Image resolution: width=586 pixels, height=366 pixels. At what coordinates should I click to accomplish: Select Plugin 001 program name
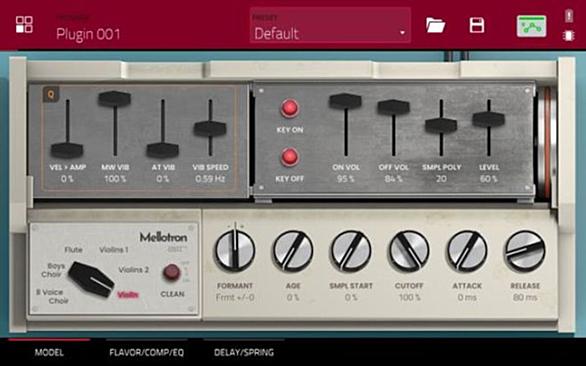pos(88,34)
